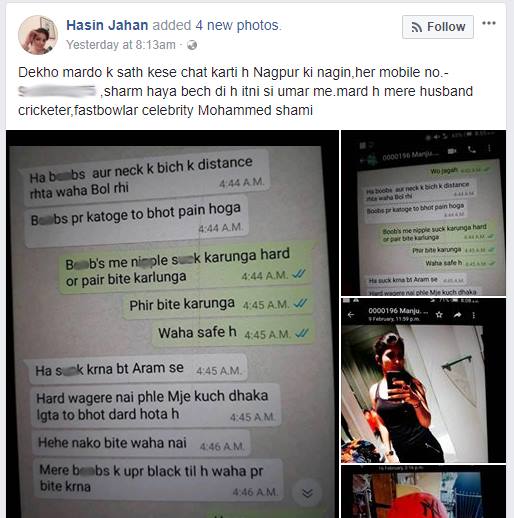This screenshot has width=514, height=518.
Task: Open the mirror selfie photo thumbnail
Action: click(x=423, y=381)
